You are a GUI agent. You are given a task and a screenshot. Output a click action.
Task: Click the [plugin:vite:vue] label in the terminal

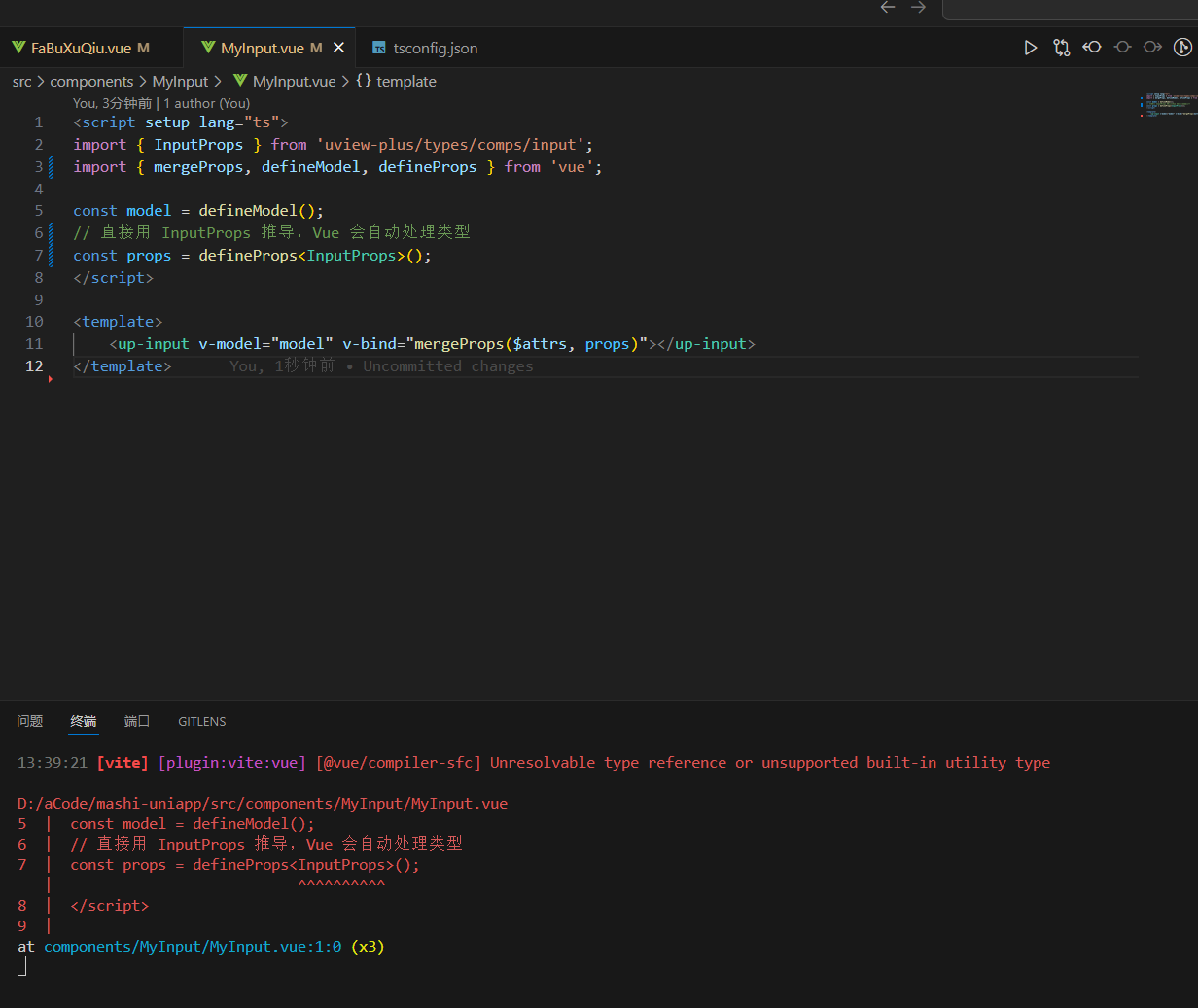(x=232, y=763)
